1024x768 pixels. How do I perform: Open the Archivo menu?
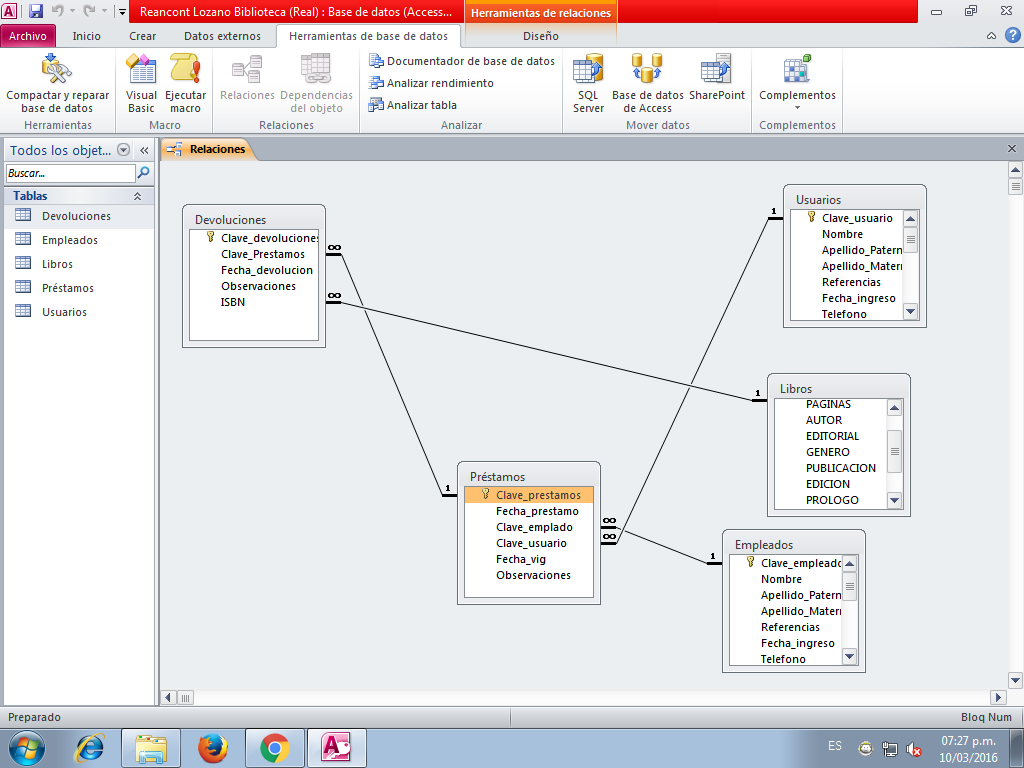(x=28, y=36)
